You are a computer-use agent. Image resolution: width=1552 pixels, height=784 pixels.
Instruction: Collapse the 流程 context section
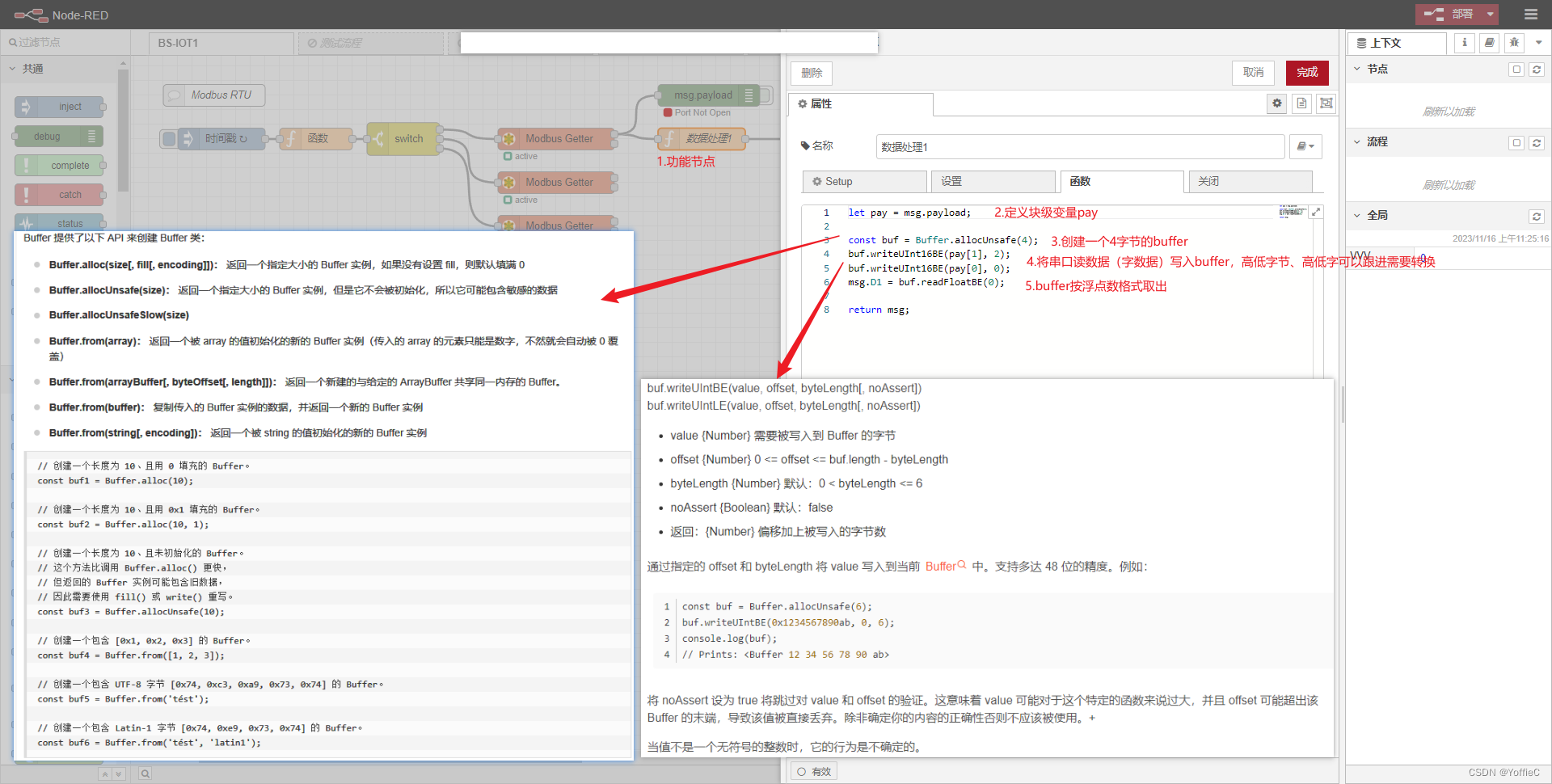pos(1357,141)
